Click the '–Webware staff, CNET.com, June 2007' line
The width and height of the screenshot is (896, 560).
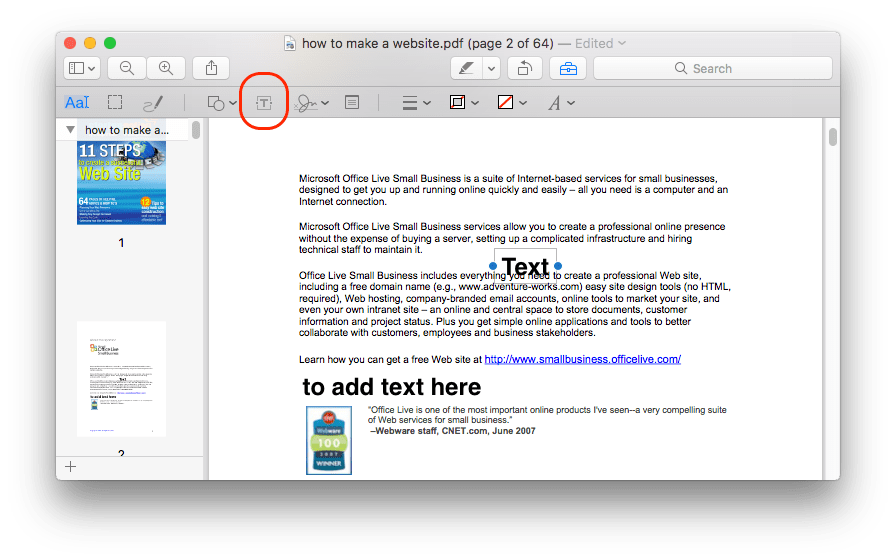coord(453,431)
